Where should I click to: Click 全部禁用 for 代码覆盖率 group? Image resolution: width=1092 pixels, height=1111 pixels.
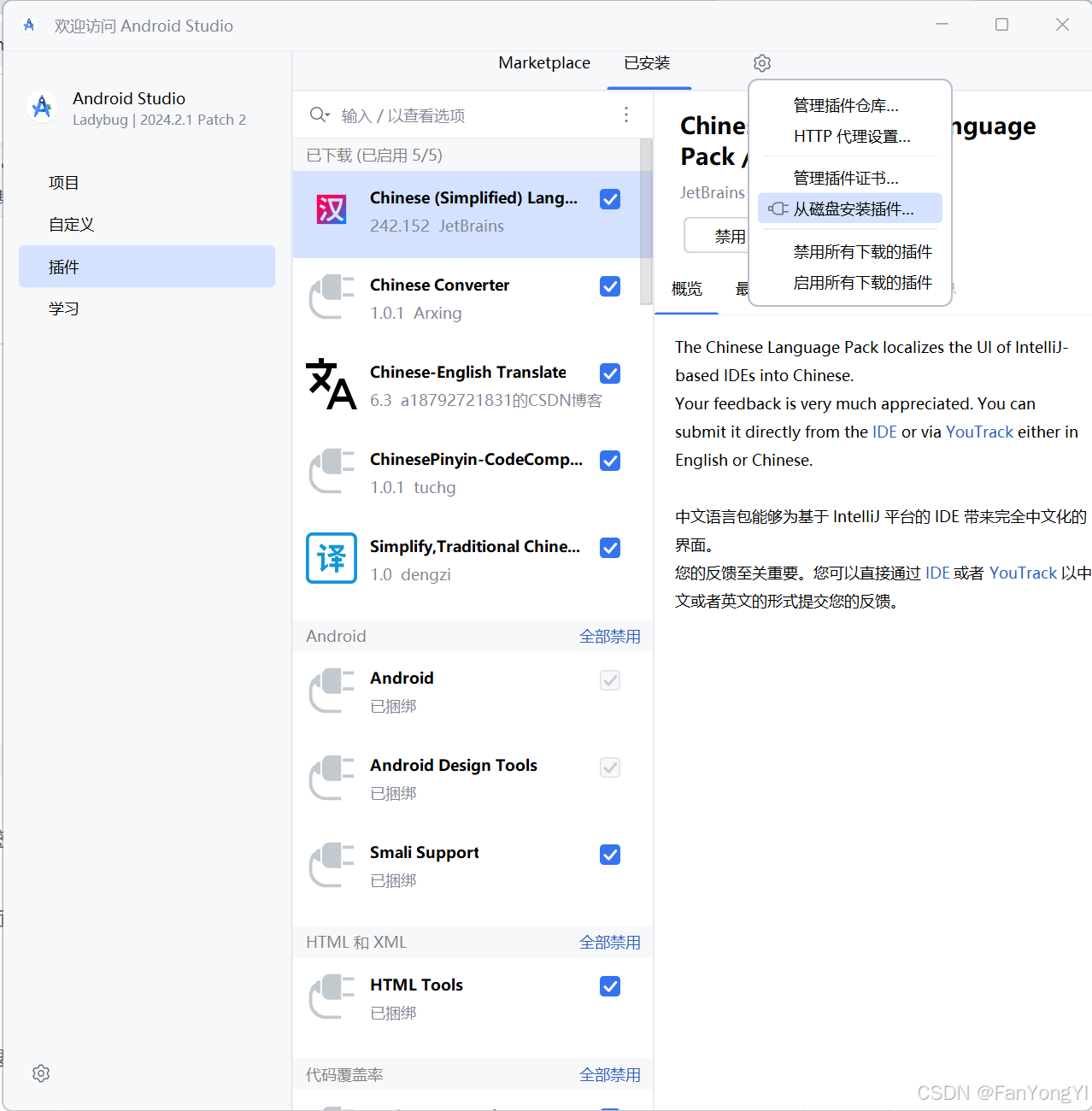coord(610,1075)
